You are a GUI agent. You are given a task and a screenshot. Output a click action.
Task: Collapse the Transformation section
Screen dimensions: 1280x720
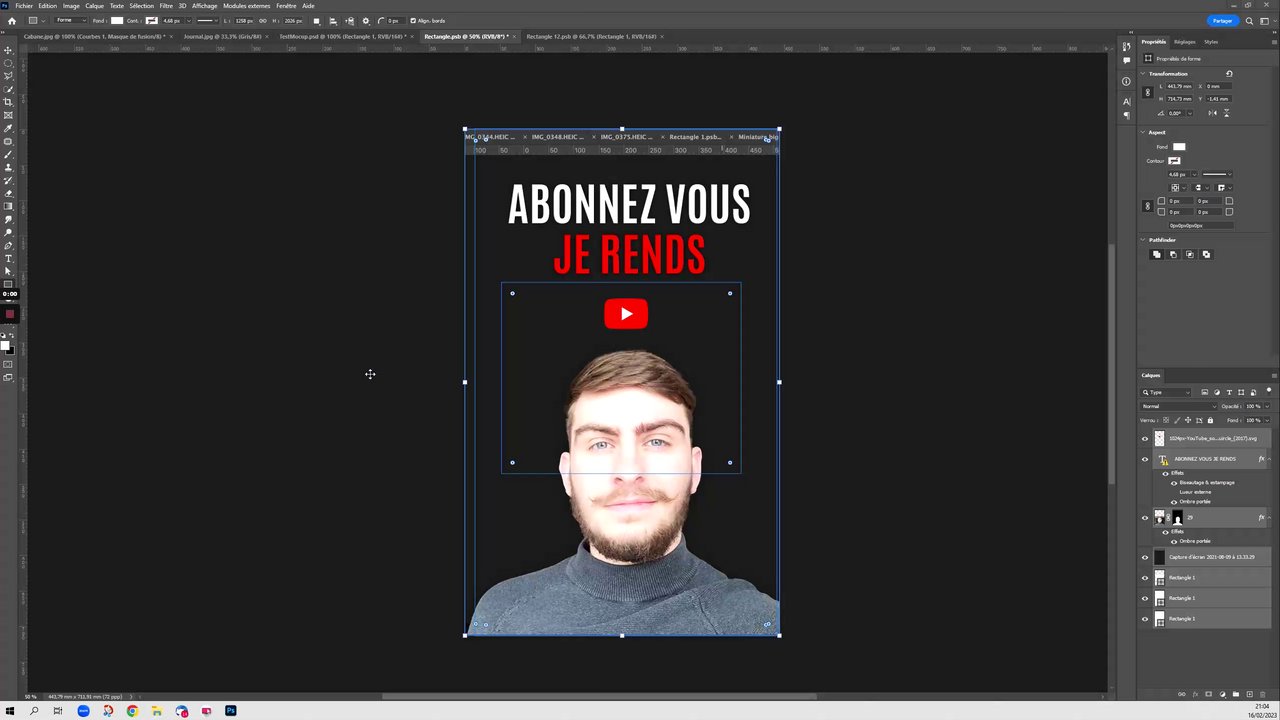tap(1143, 74)
